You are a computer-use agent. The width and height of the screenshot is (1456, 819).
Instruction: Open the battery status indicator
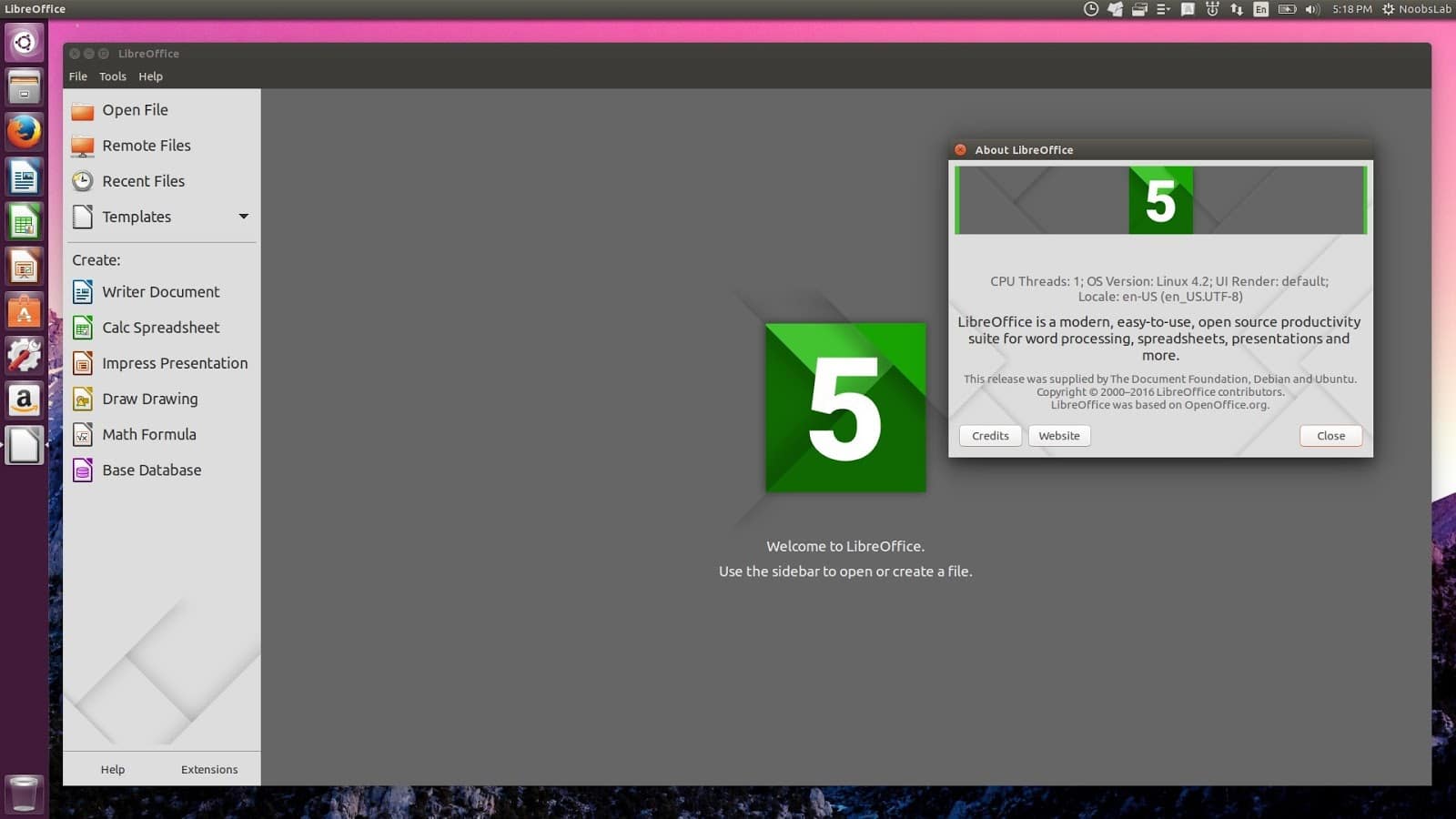point(1287,9)
